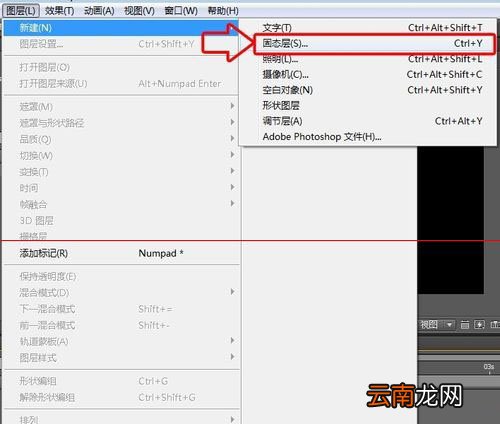The height and width of the screenshot is (424, 500).
Task: Click the 打开图层来源(U) menu item
Action: 122,83
